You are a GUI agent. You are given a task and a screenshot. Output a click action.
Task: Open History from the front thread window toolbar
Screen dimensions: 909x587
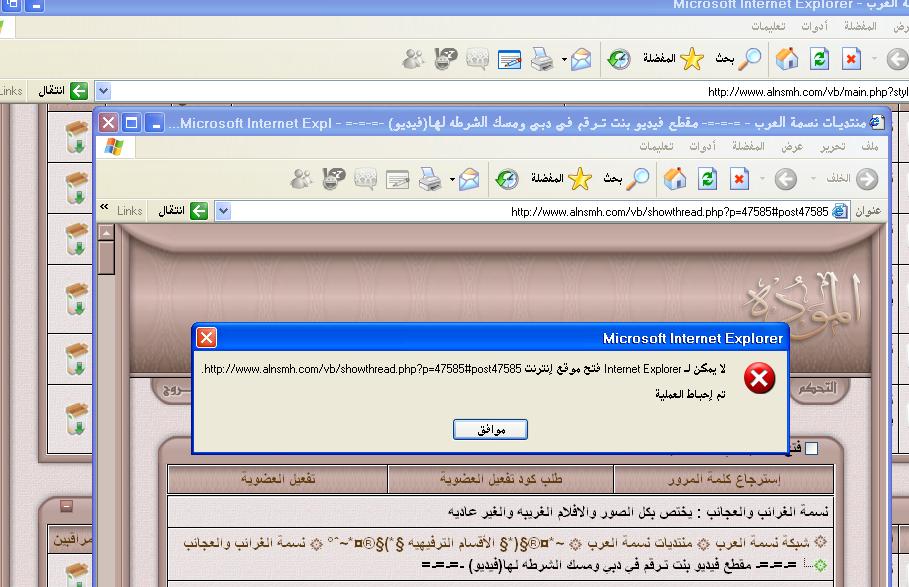(507, 179)
